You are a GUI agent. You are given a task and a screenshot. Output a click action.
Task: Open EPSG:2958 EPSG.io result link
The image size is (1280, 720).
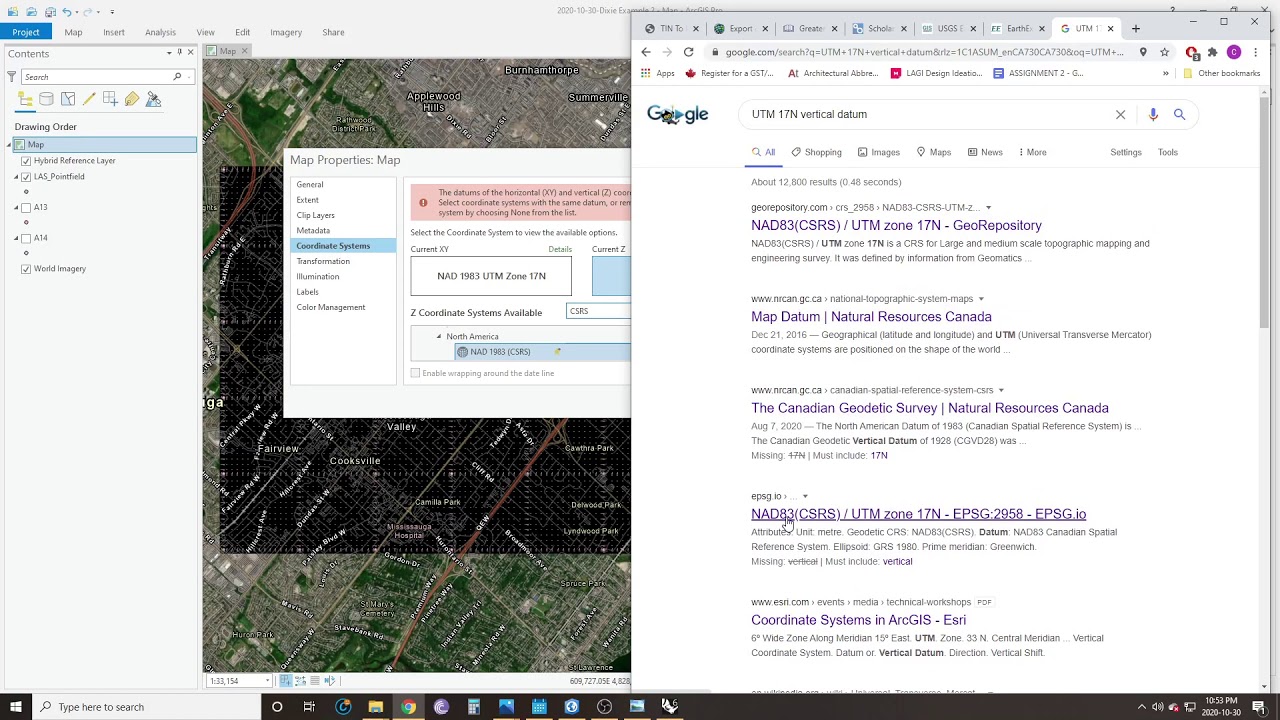pos(918,514)
